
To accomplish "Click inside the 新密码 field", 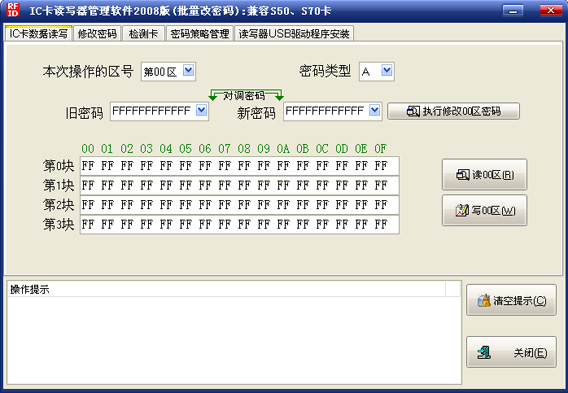I will point(333,111).
